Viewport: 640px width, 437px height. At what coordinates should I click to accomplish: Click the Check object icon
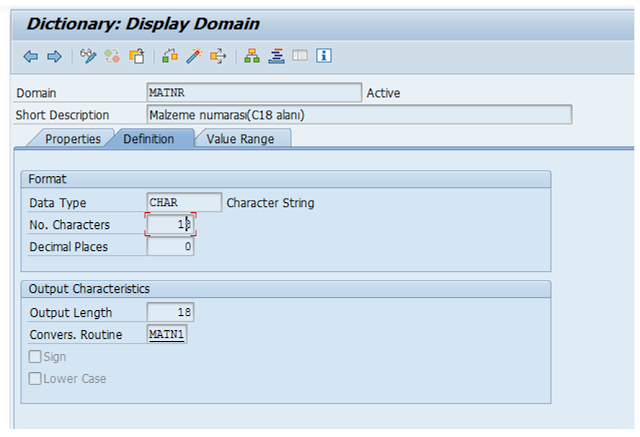[170, 56]
